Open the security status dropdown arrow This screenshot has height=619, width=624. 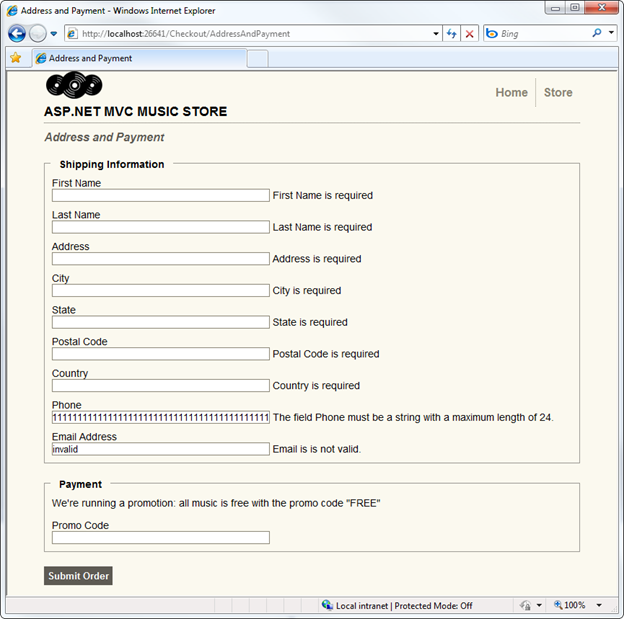click(539, 605)
